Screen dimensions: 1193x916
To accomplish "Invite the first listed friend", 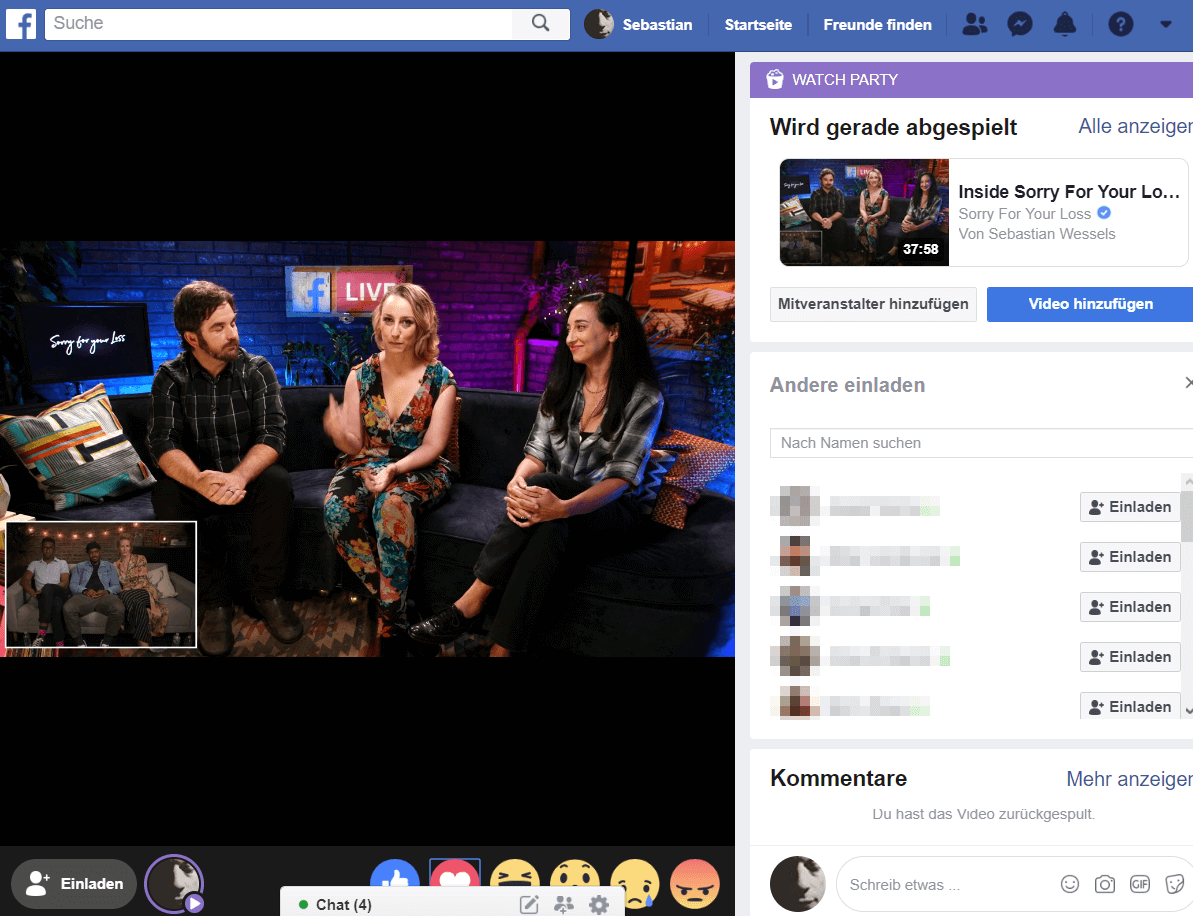I will coord(1130,507).
